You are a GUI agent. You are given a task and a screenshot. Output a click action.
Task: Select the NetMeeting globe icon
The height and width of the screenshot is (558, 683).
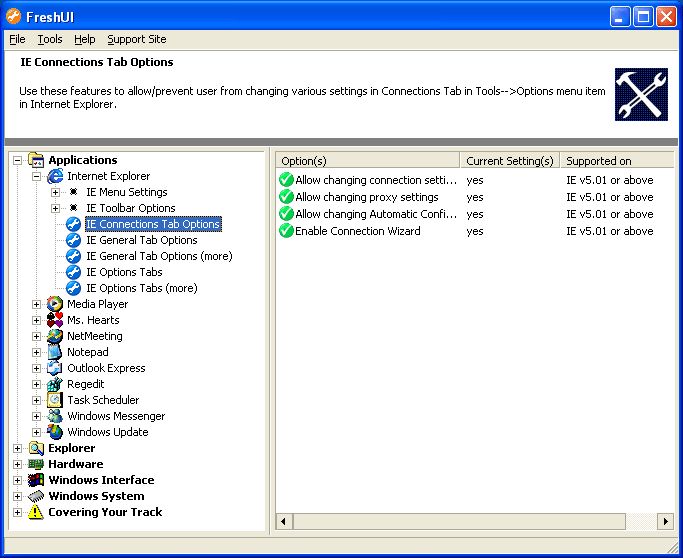[55, 336]
